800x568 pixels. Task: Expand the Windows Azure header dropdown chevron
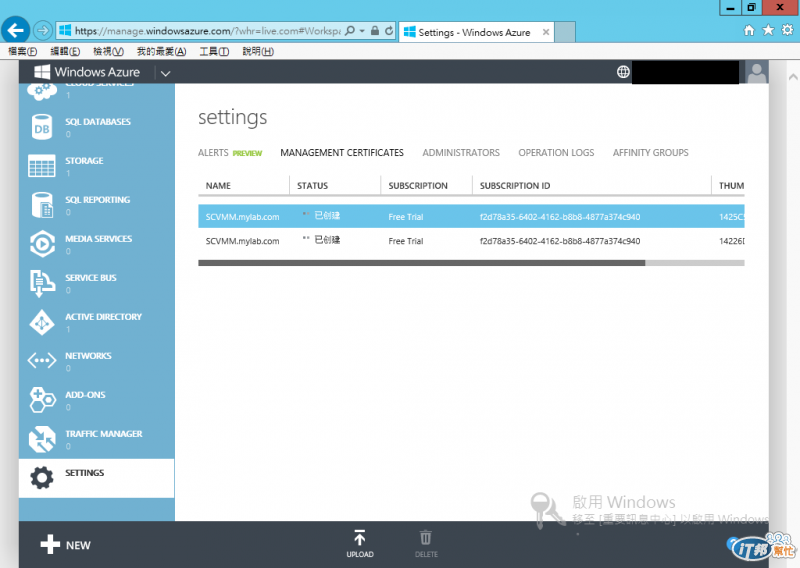pos(165,73)
